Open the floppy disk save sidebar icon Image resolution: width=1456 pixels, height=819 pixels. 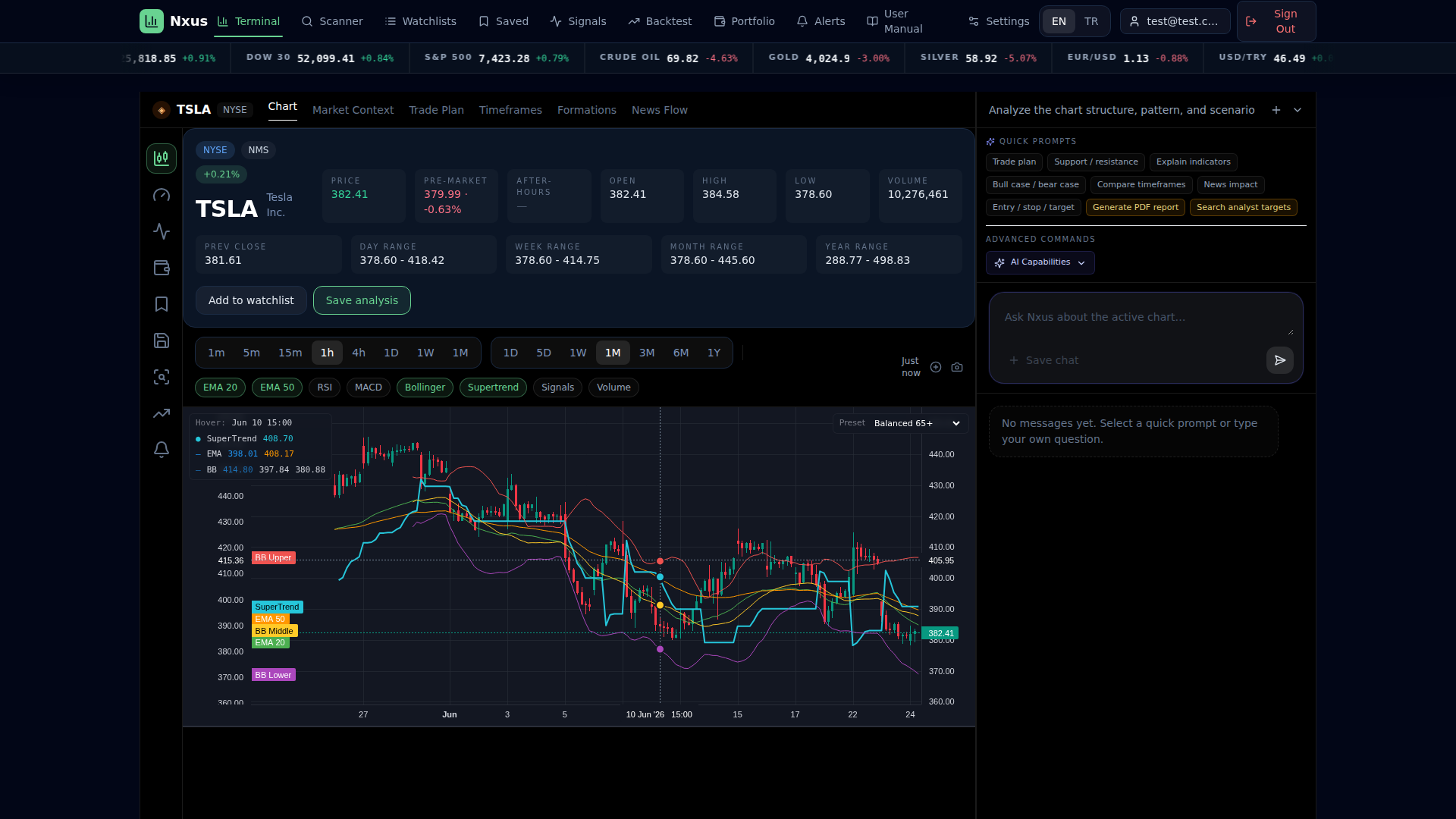[x=162, y=340]
